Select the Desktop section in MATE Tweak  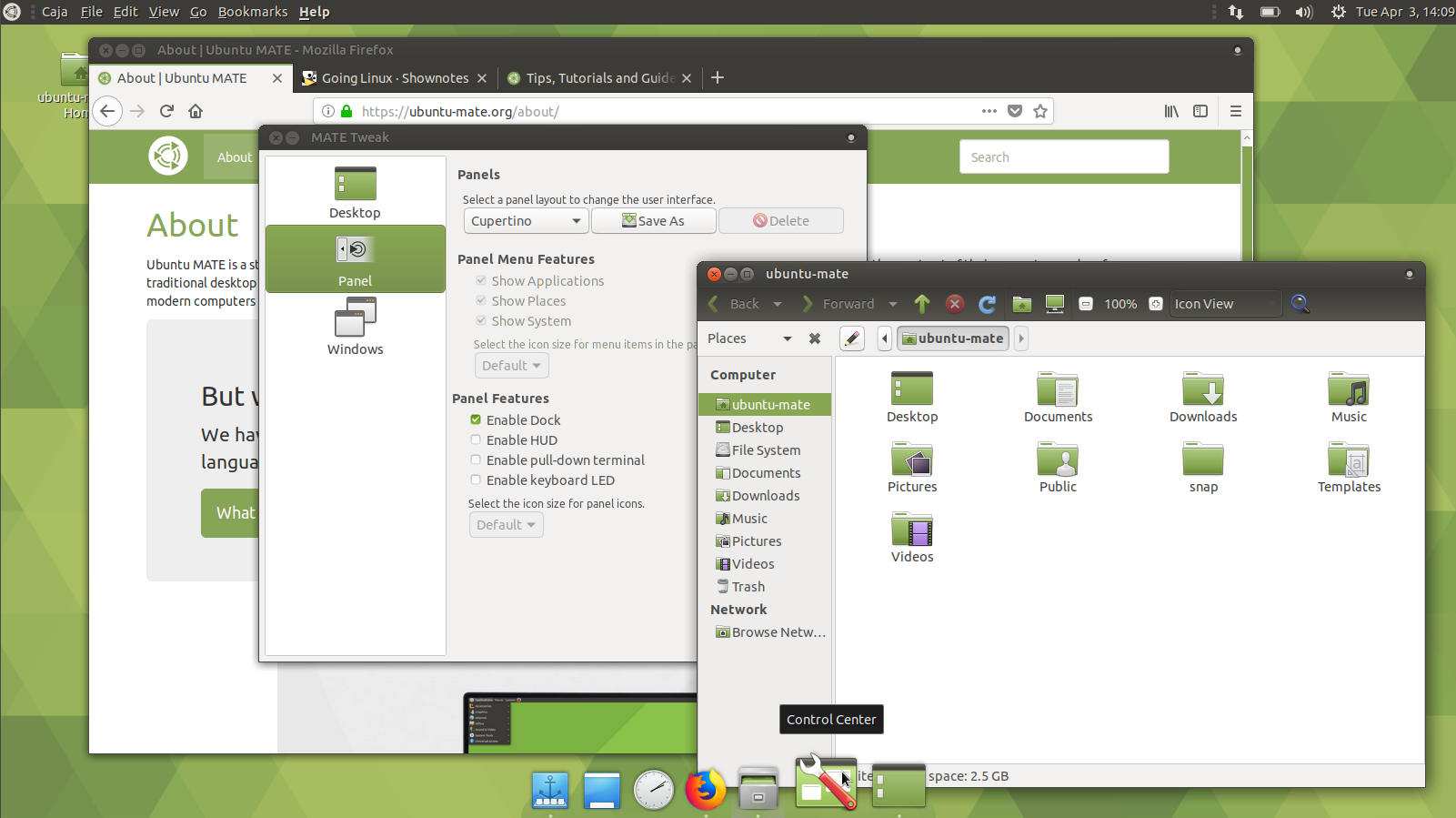click(x=355, y=192)
